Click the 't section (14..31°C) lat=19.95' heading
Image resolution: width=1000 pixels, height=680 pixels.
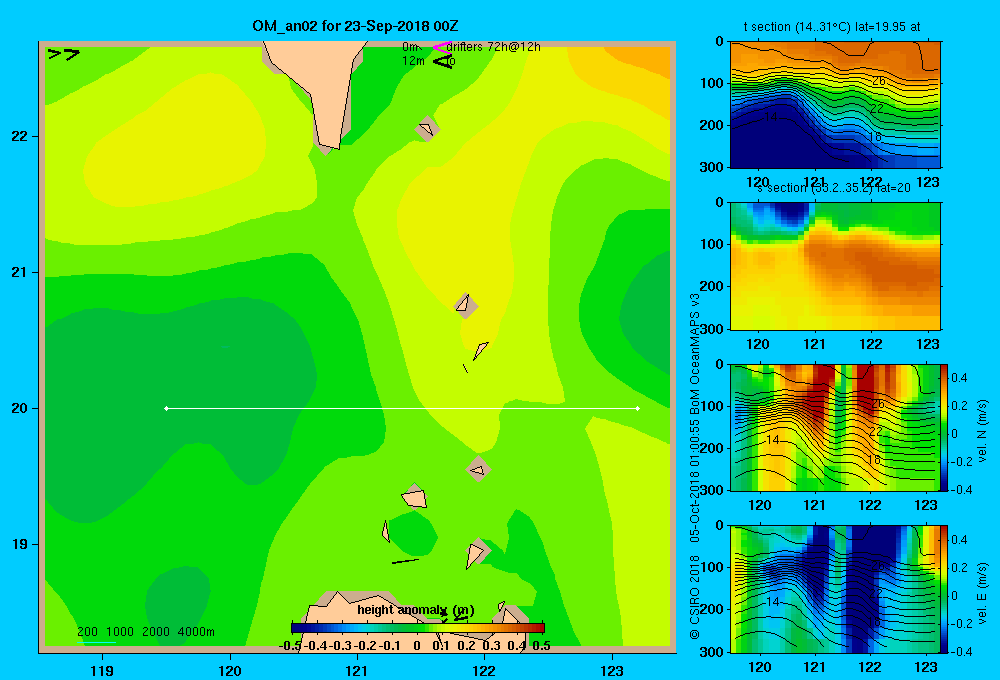click(x=832, y=27)
